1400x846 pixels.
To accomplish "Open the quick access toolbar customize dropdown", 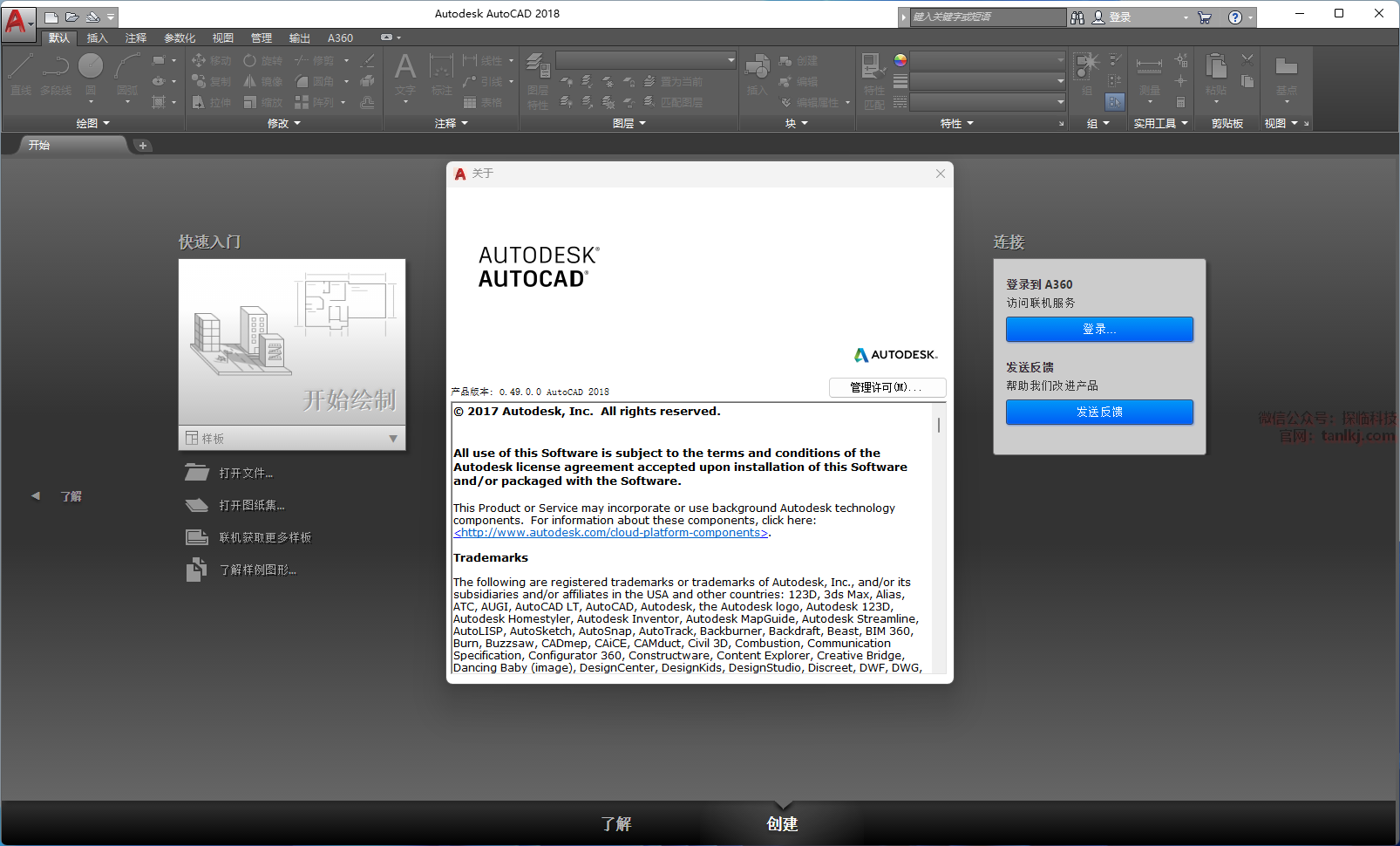I will click(111, 17).
